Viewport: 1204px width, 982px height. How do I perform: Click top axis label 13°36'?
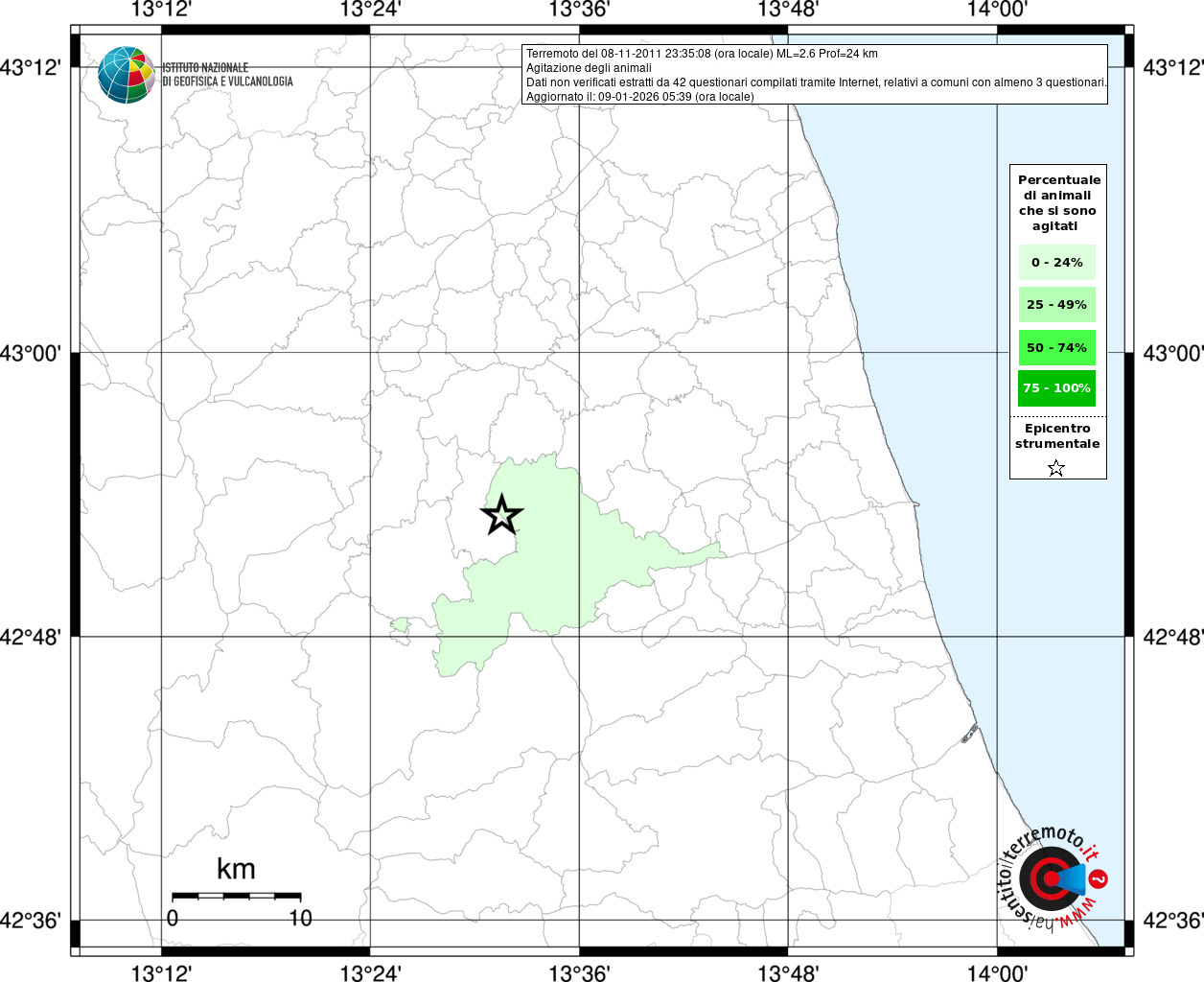[x=579, y=10]
